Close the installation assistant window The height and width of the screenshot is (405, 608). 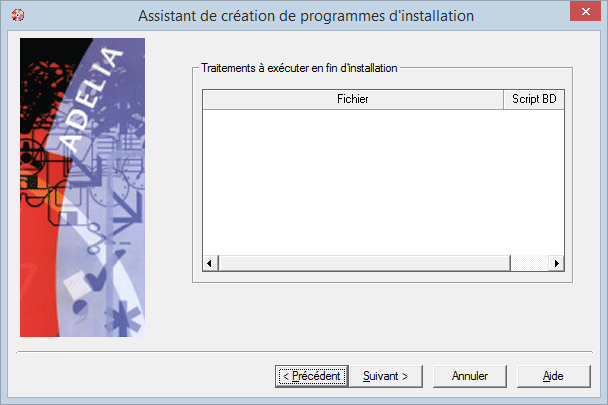pyautogui.click(x=586, y=11)
